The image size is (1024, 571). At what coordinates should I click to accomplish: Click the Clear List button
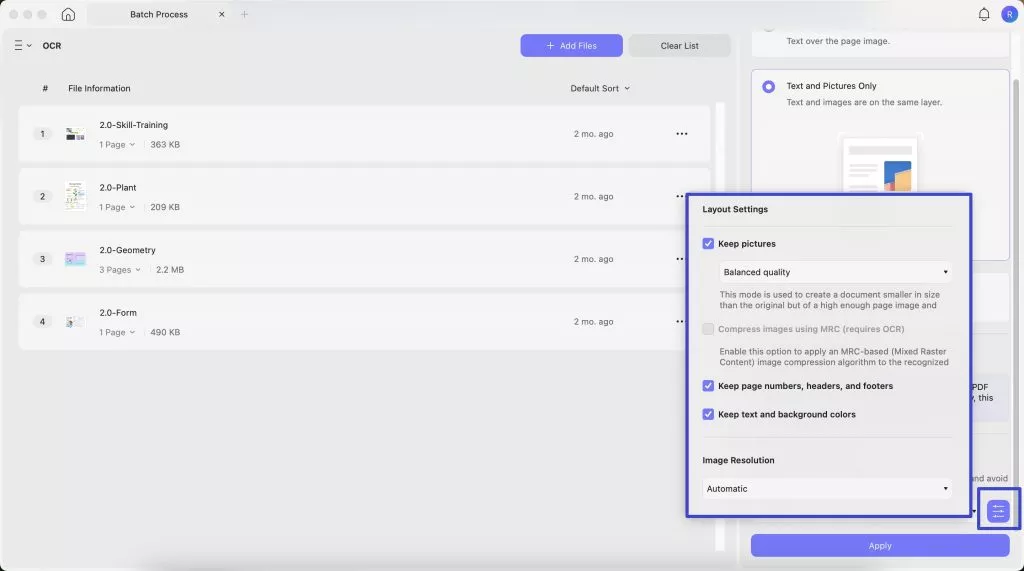click(x=679, y=46)
